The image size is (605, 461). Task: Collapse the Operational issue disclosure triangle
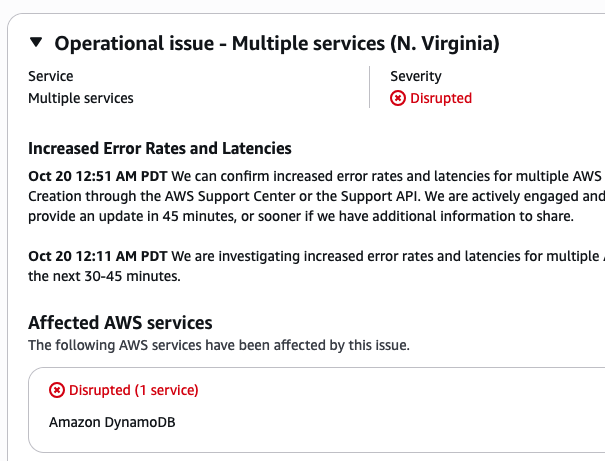[x=37, y=43]
